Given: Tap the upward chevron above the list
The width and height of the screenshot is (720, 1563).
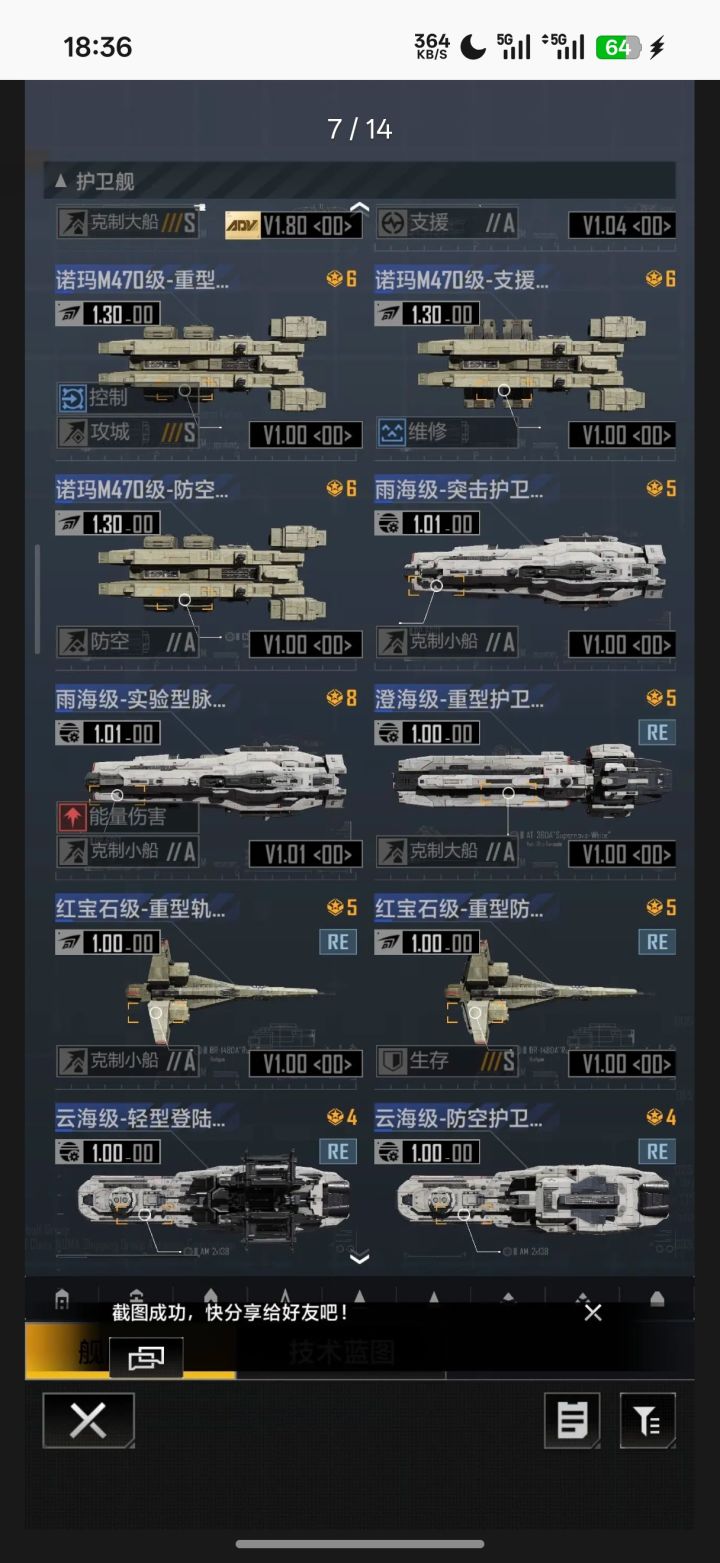Looking at the screenshot, I should pyautogui.click(x=360, y=207).
